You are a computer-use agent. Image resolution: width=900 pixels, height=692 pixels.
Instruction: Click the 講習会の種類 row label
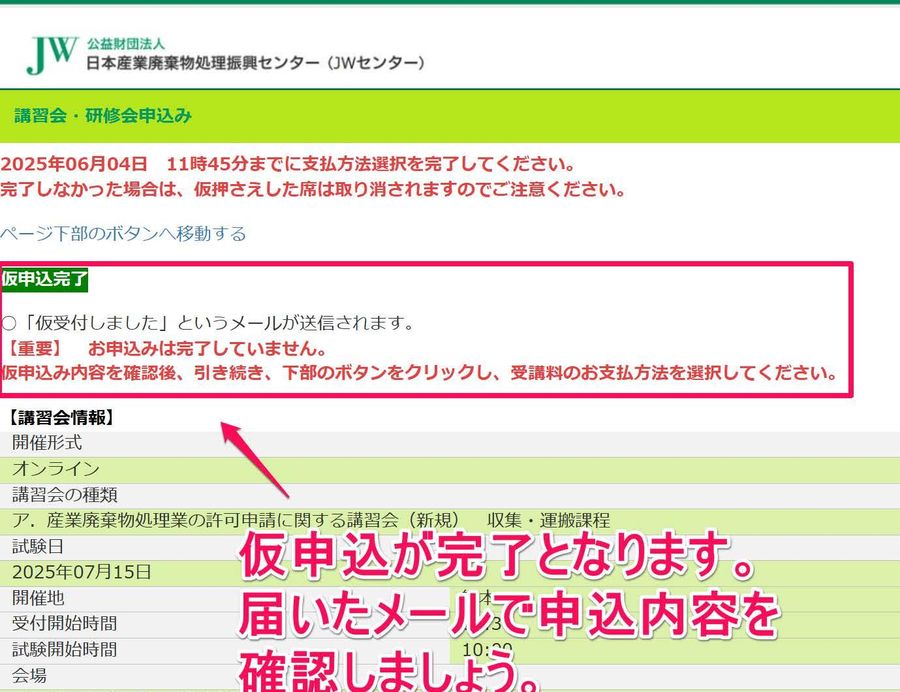(x=65, y=495)
